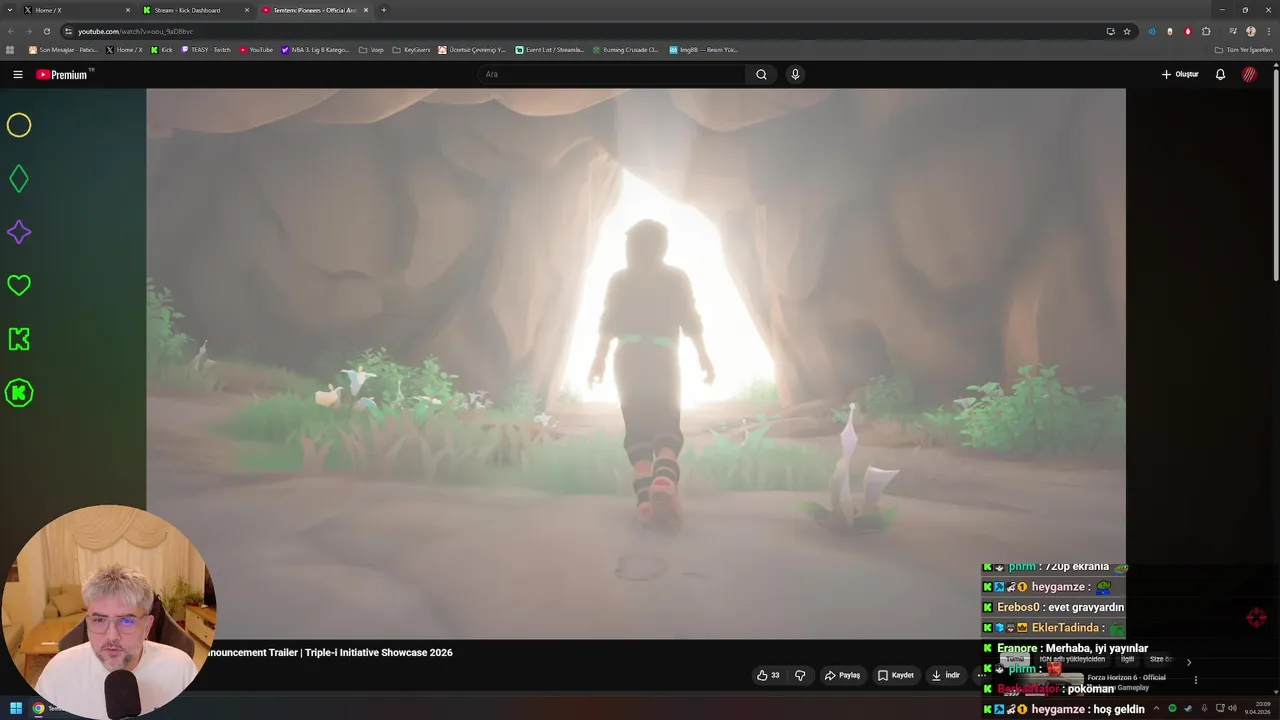Screen dimensions: 1280x720
Task: Go to the YouTube Premium home logo
Action: click(x=63, y=74)
